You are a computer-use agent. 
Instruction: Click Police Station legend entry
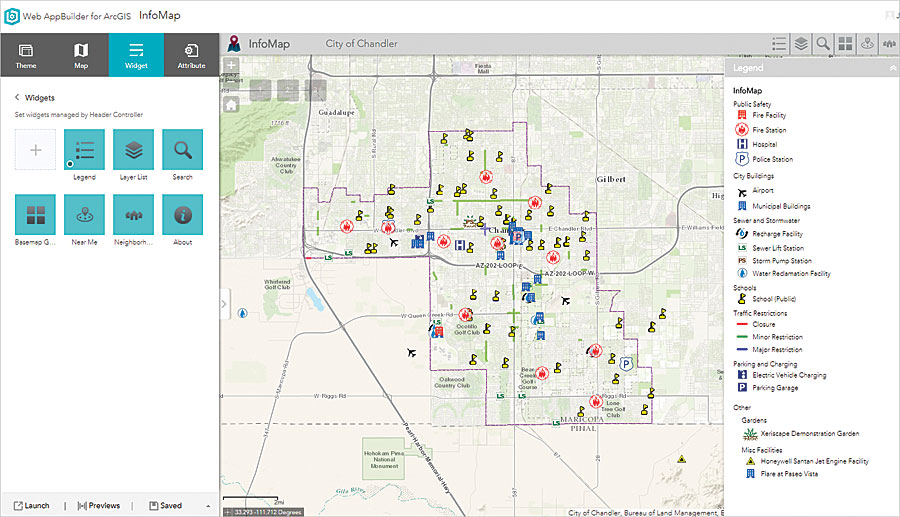click(765, 159)
